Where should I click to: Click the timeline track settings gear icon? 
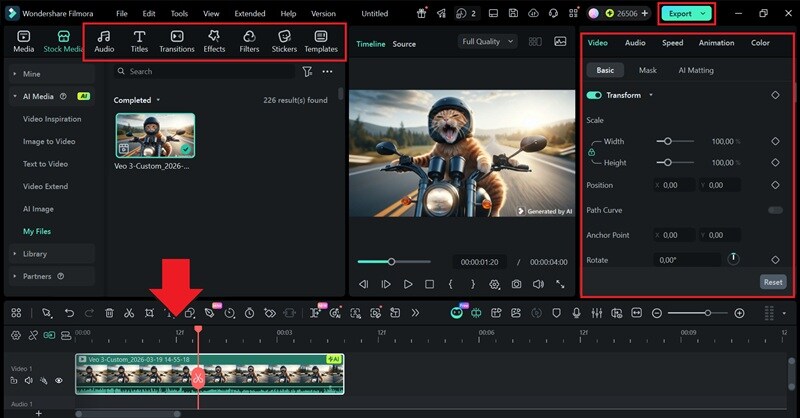coord(16,335)
